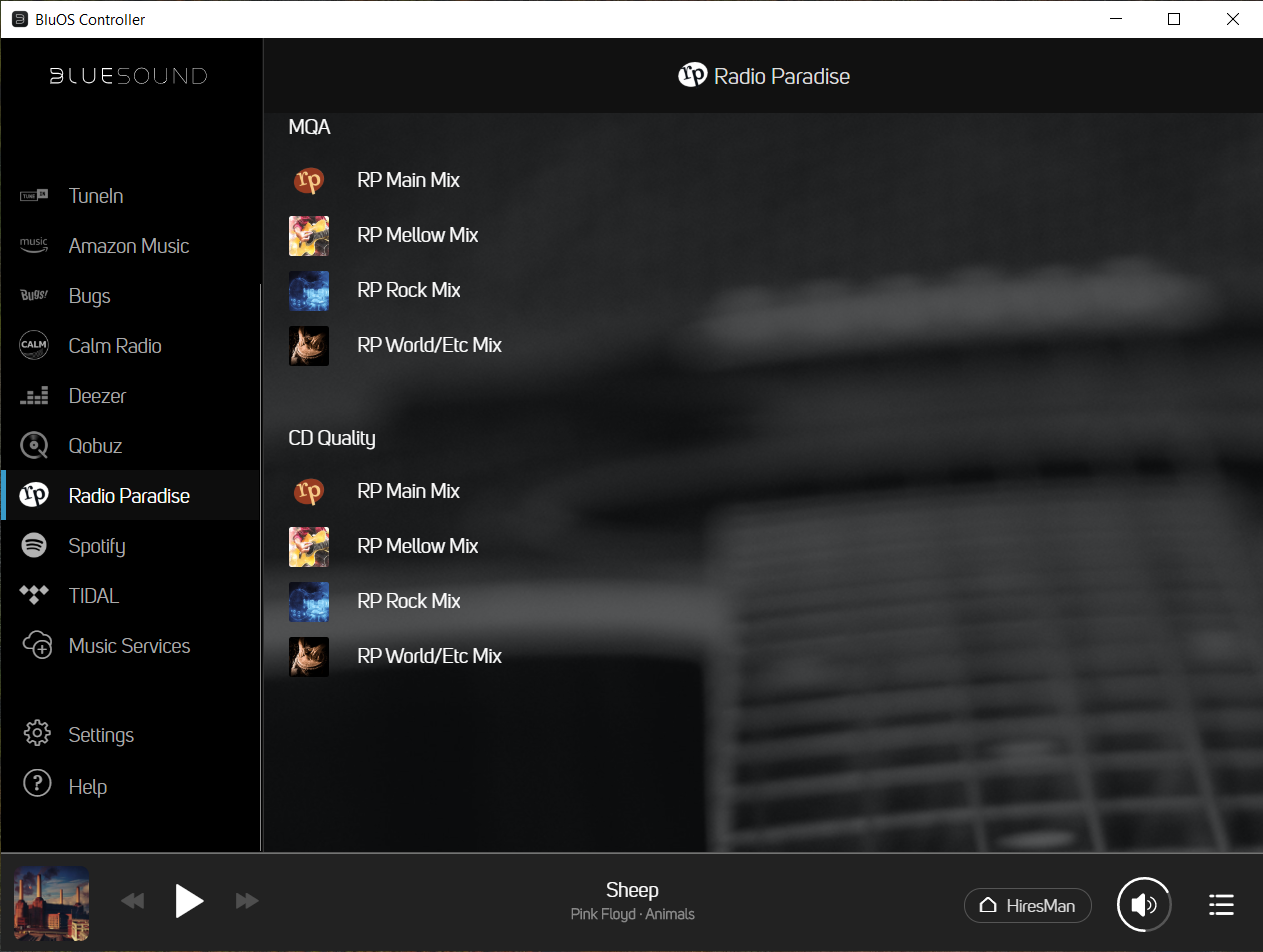This screenshot has height=952, width=1263.
Task: Click the Music Services cloud plus icon
Action: pos(37,645)
